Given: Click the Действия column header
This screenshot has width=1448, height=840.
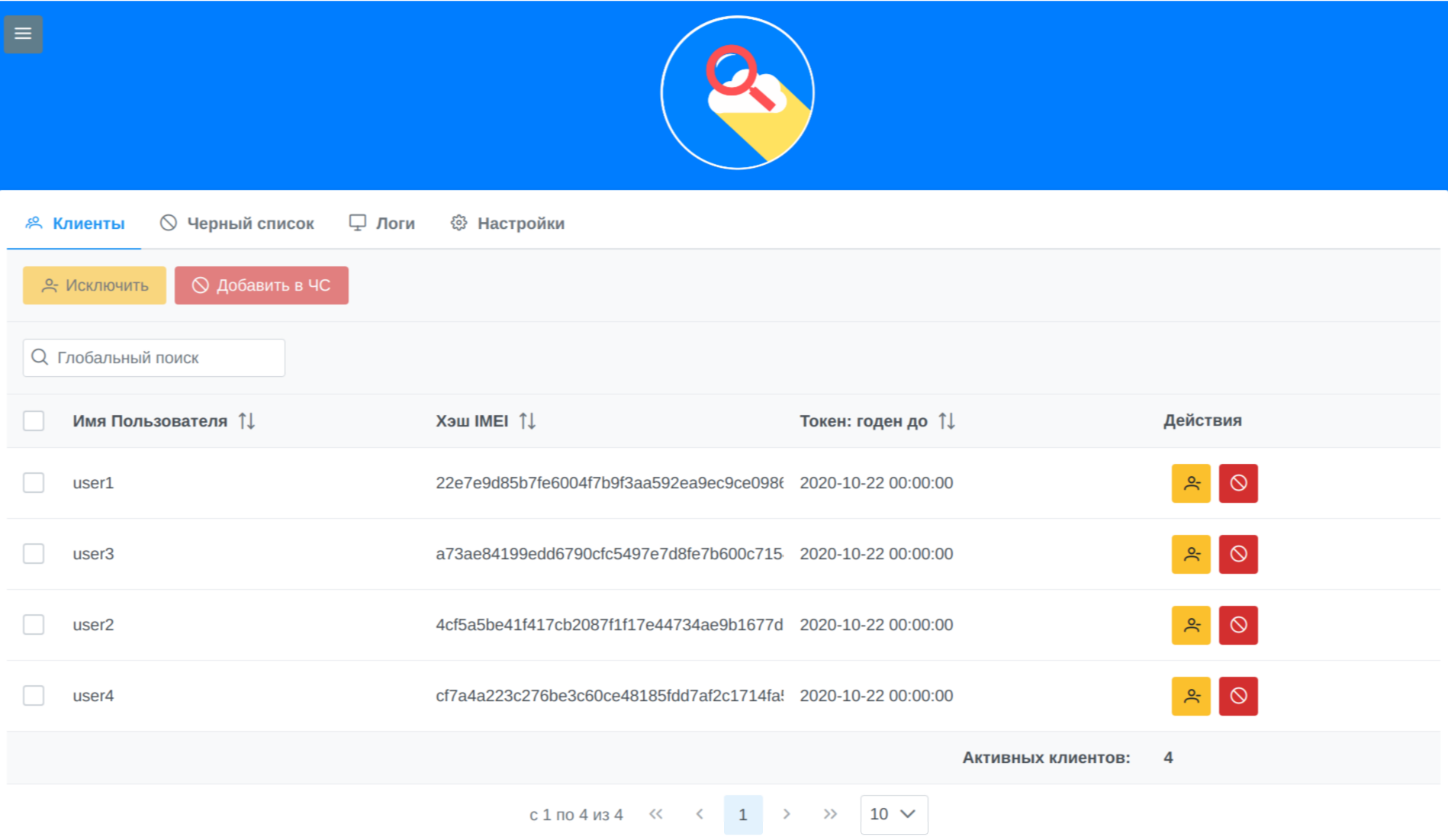Looking at the screenshot, I should point(1202,420).
